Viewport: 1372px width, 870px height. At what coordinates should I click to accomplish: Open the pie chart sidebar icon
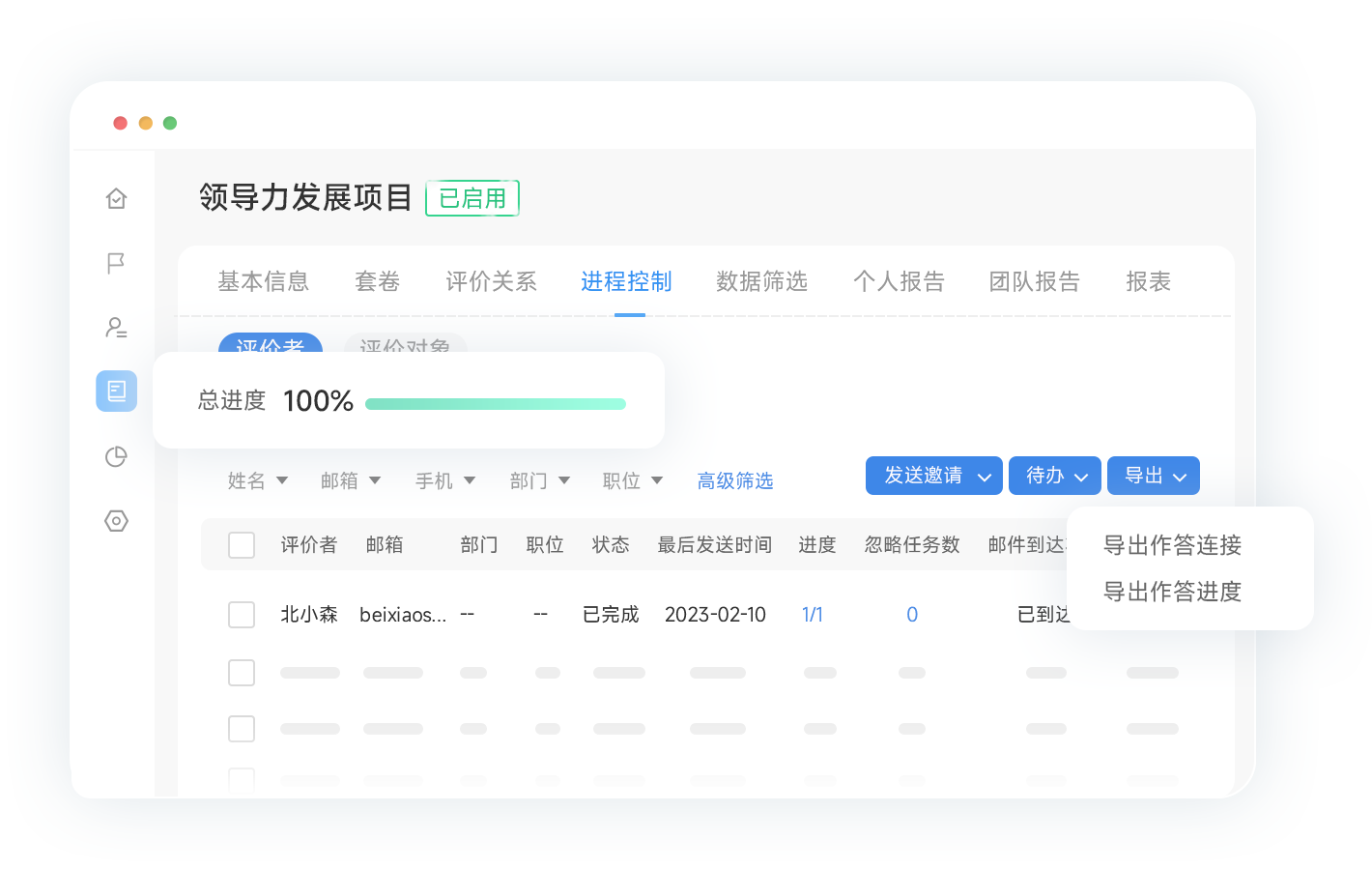pyautogui.click(x=116, y=456)
